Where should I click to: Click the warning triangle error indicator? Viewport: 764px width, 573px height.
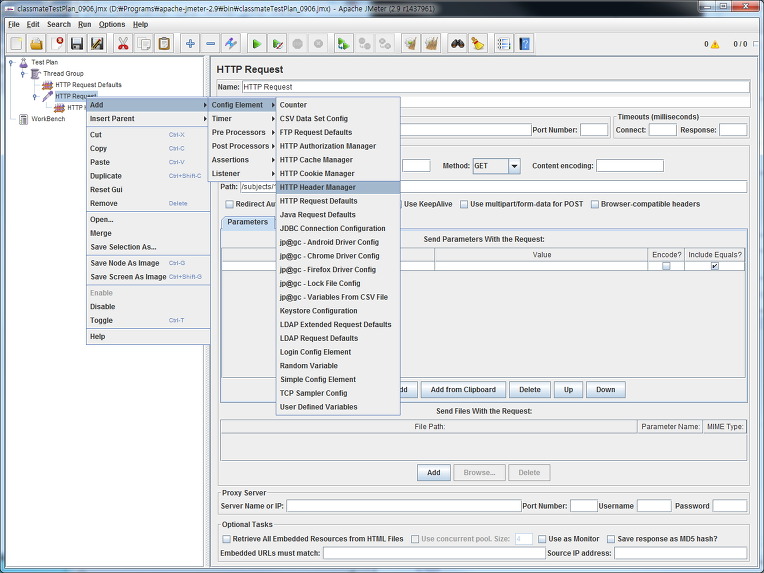tap(715, 44)
